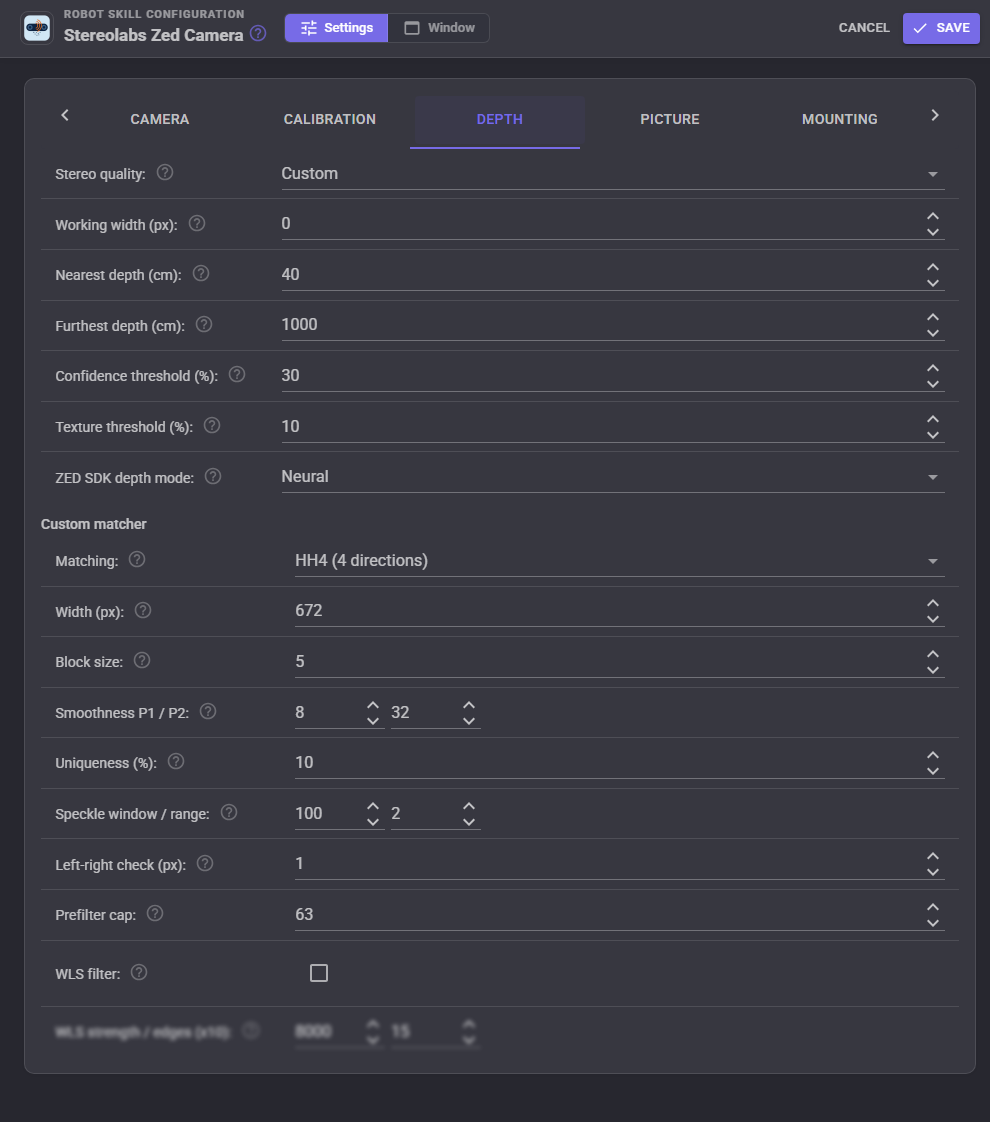The image size is (990, 1122).
Task: Show help for Left-right check (px)
Action: (205, 863)
